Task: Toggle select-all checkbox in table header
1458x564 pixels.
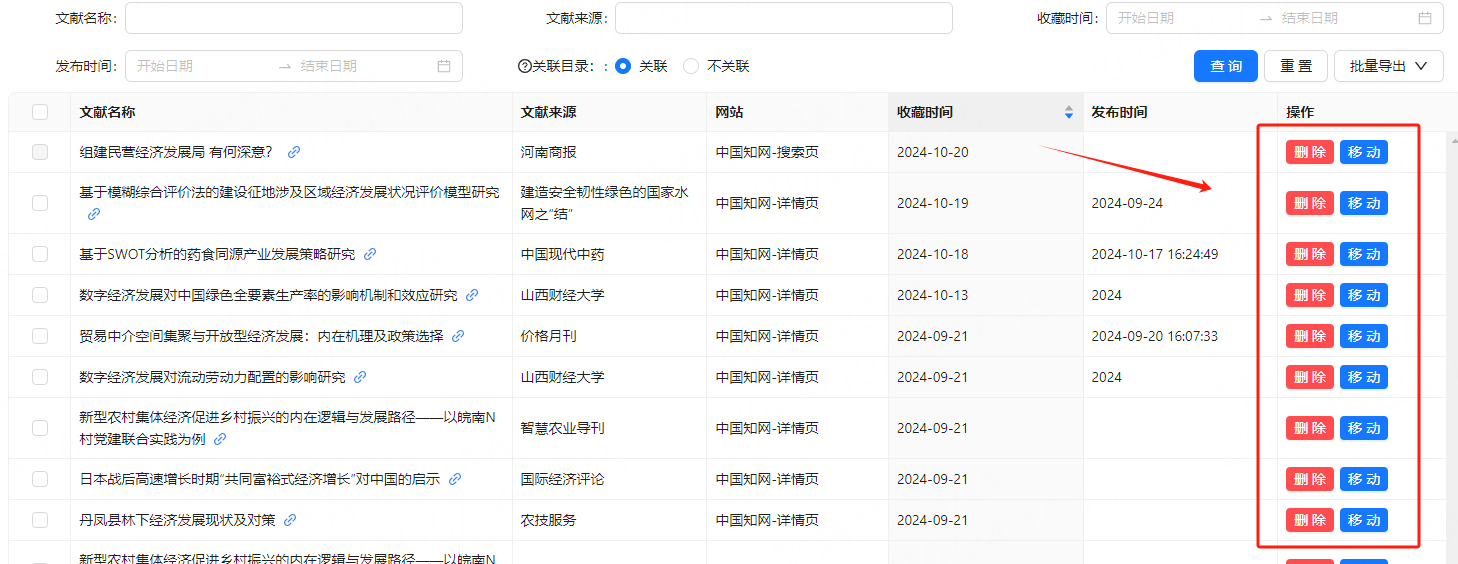Action: click(x=40, y=112)
